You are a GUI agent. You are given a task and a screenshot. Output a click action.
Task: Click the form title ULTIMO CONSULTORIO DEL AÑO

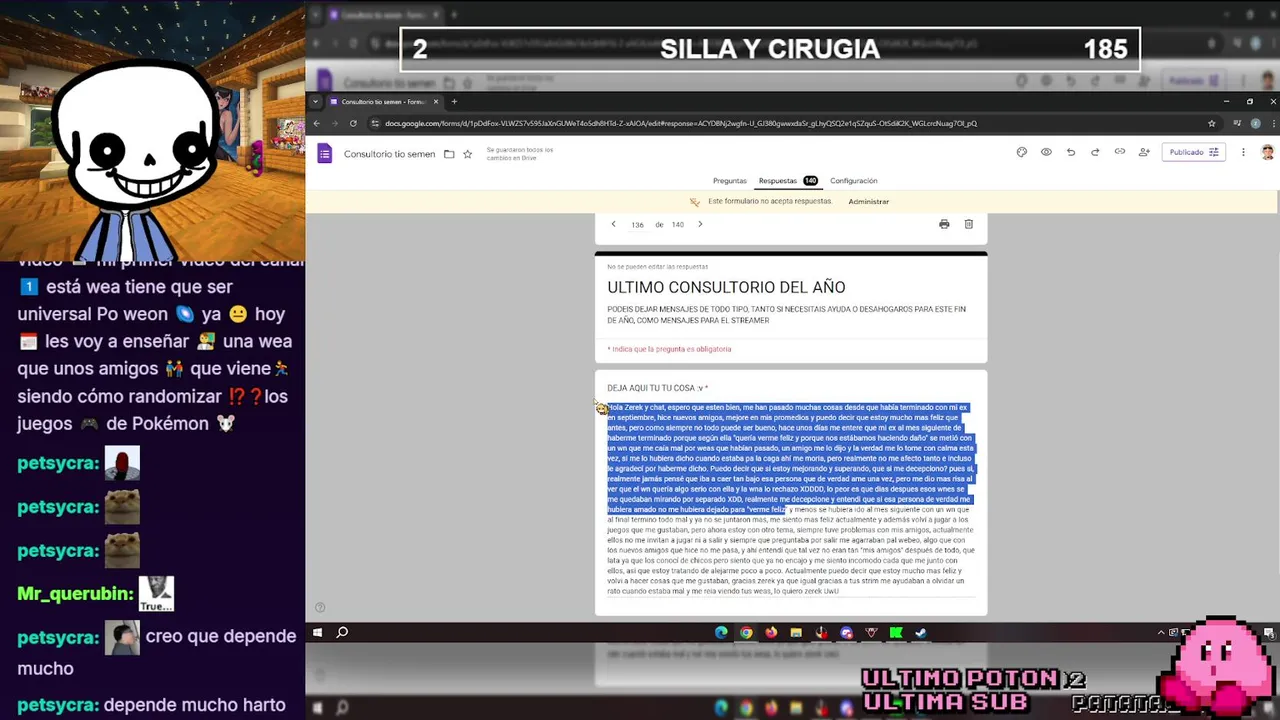coord(726,288)
